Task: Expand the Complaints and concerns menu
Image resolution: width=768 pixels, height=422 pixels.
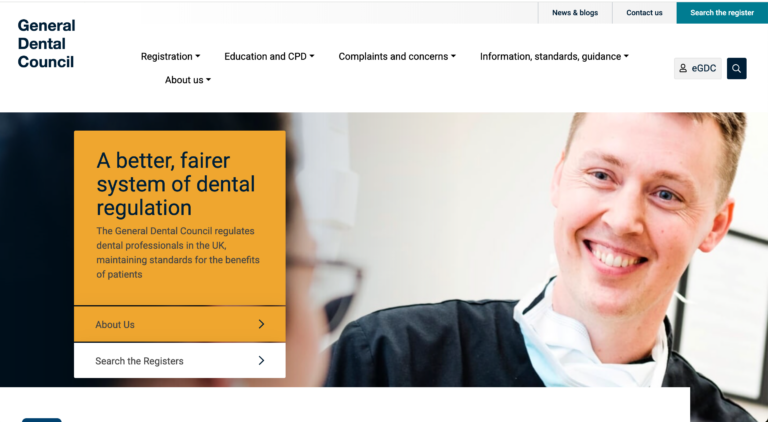Action: [397, 56]
